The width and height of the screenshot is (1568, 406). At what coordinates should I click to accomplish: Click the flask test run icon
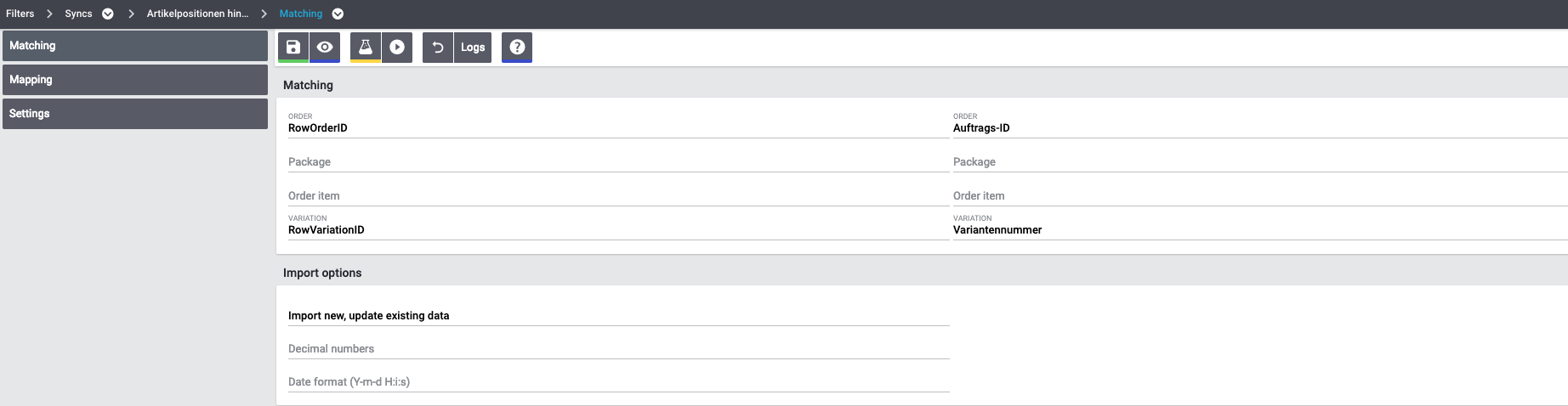[366, 48]
